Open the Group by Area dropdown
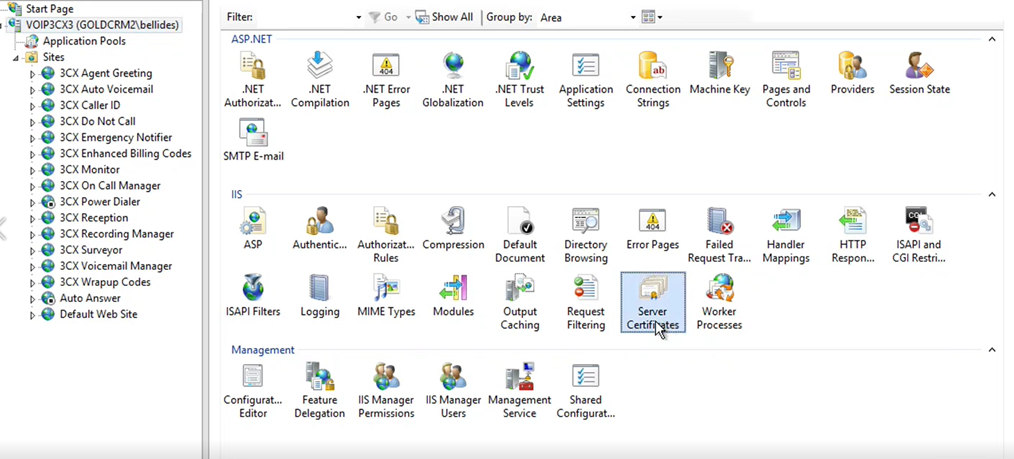 634,17
